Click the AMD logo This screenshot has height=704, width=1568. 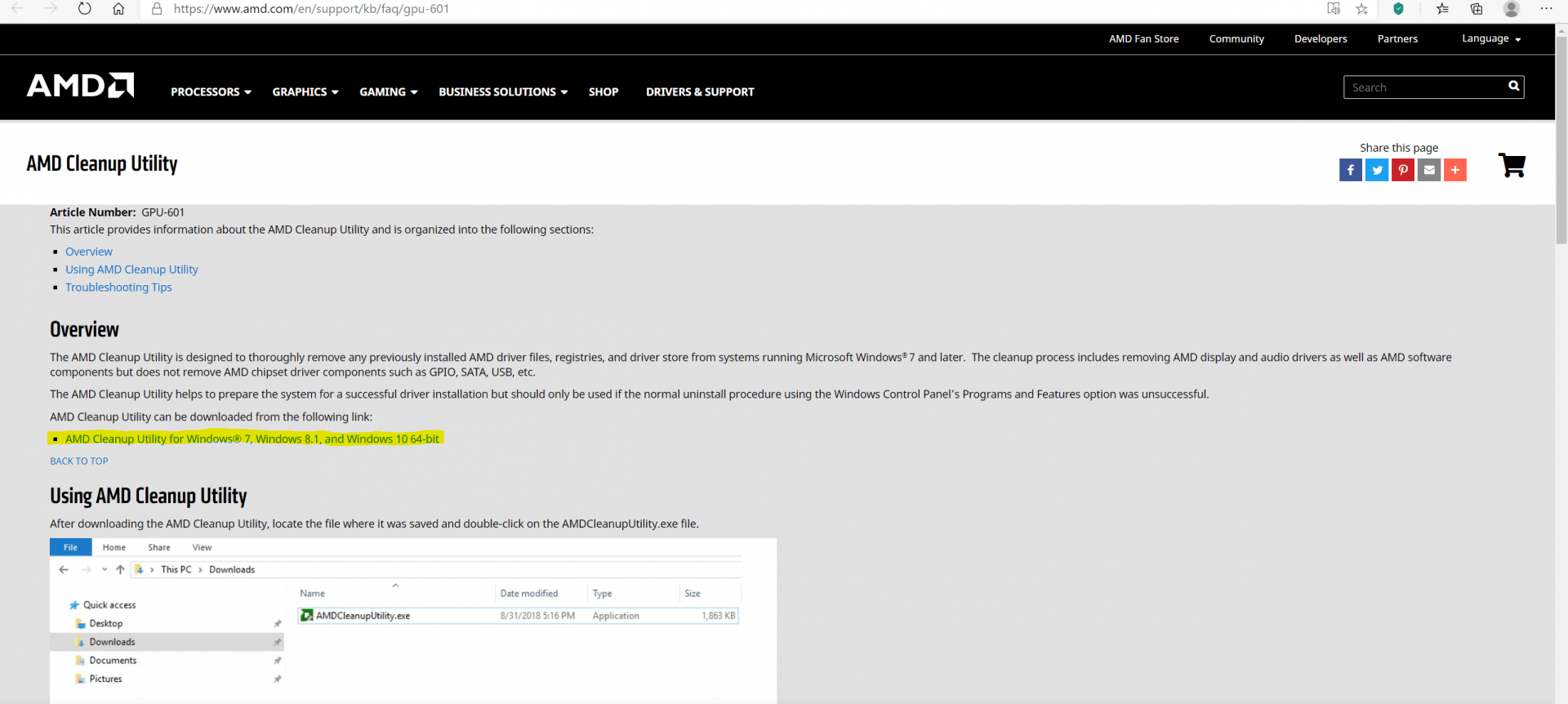[80, 86]
